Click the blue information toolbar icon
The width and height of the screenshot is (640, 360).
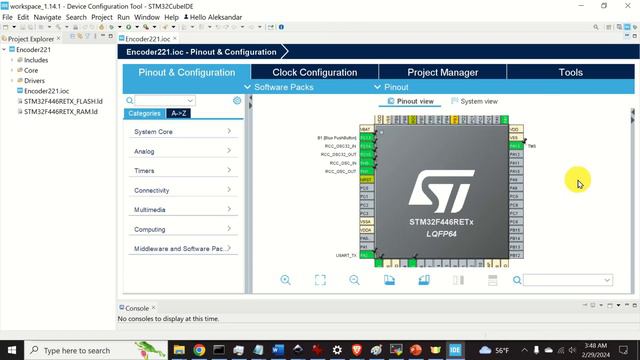click(281, 27)
